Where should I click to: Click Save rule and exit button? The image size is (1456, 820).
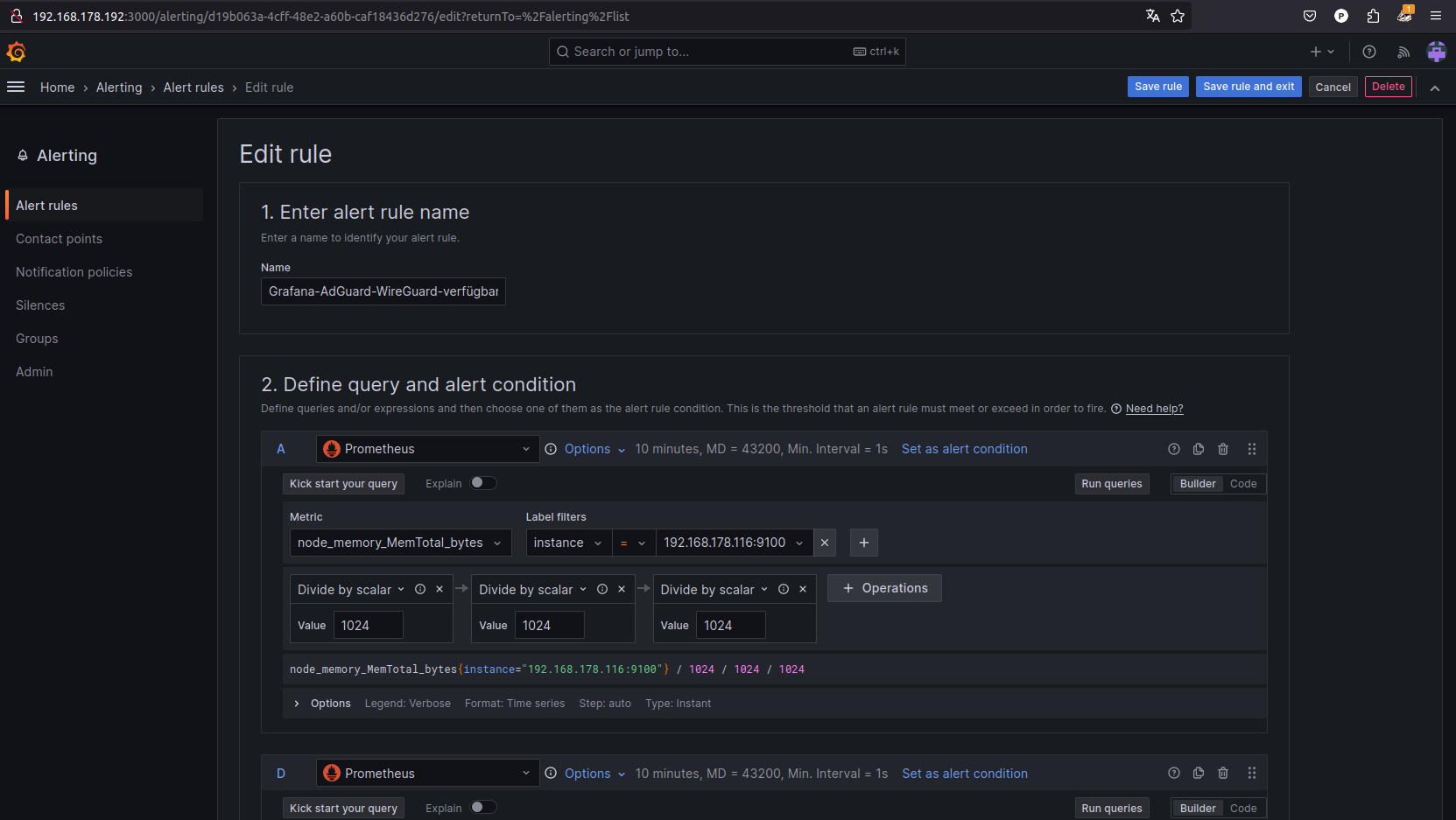(x=1249, y=87)
